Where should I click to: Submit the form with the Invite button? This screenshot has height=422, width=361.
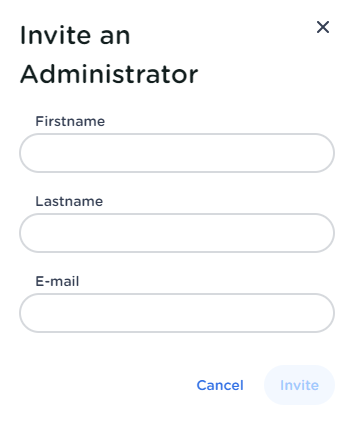299,385
